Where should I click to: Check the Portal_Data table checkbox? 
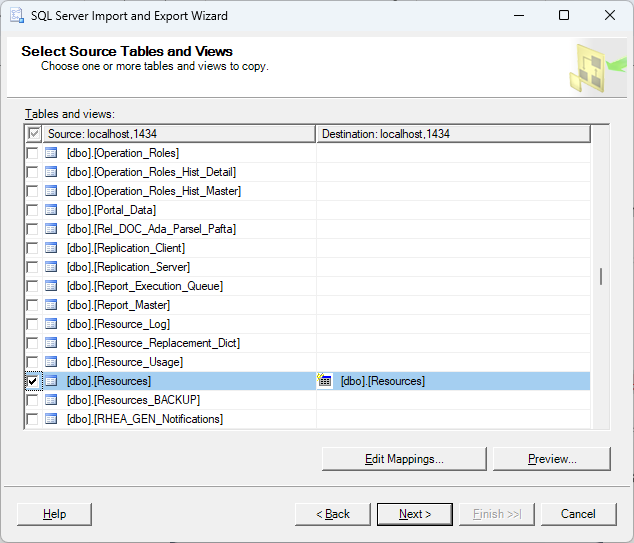(32, 210)
